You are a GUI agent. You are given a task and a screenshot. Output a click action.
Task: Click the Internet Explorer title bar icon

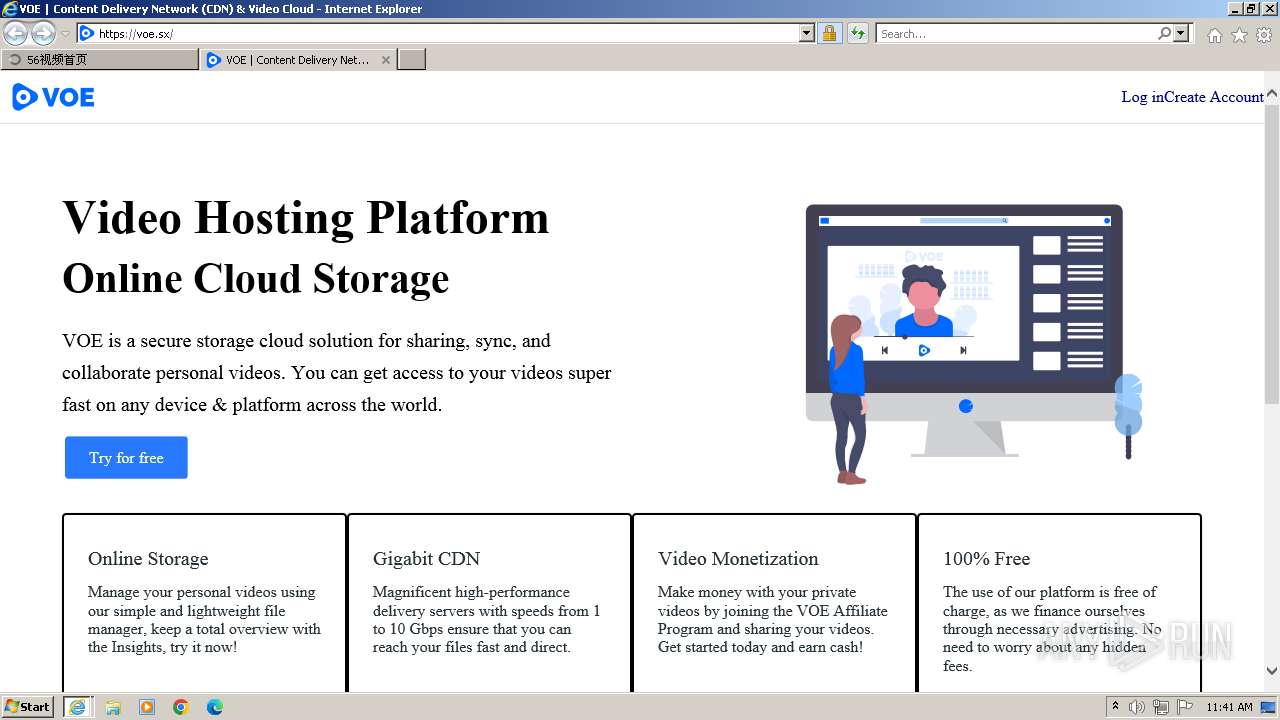click(10, 9)
